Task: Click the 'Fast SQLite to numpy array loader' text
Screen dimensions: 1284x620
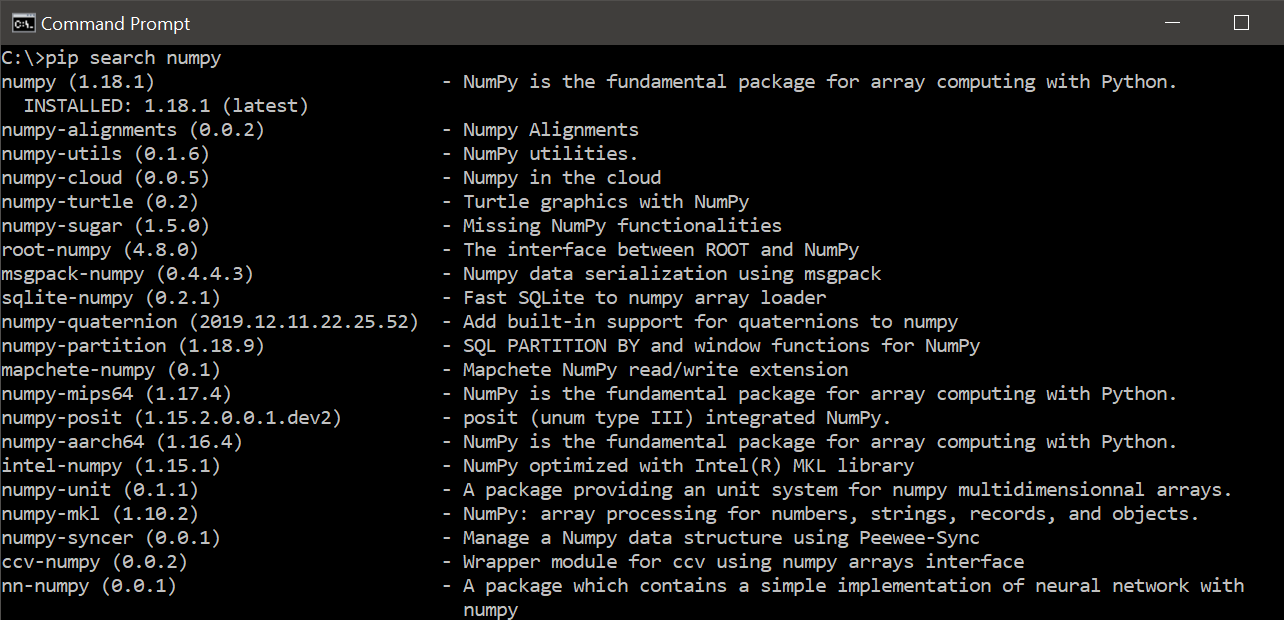Action: tap(644, 298)
